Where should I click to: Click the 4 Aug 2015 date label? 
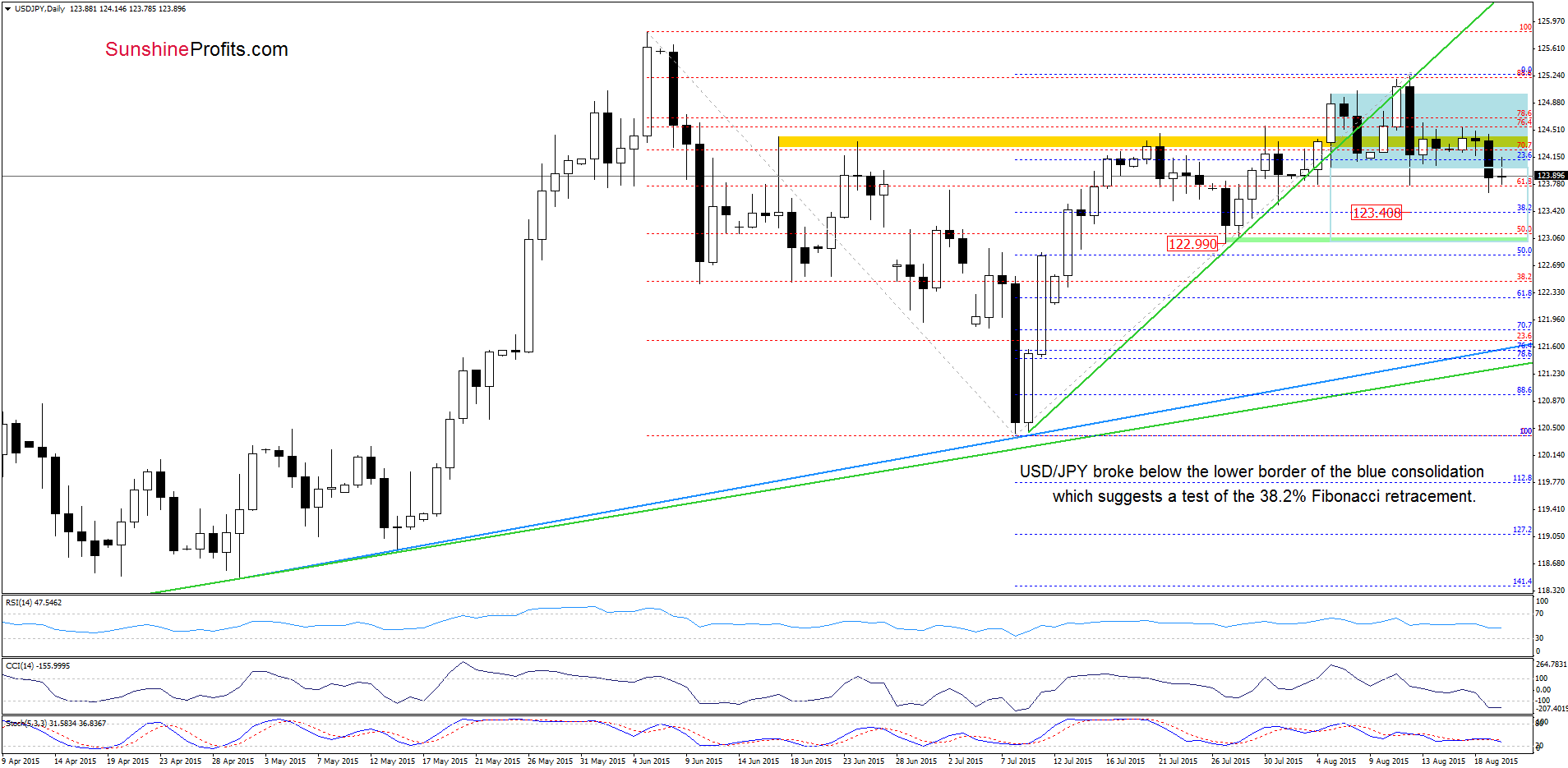pyautogui.click(x=1336, y=761)
